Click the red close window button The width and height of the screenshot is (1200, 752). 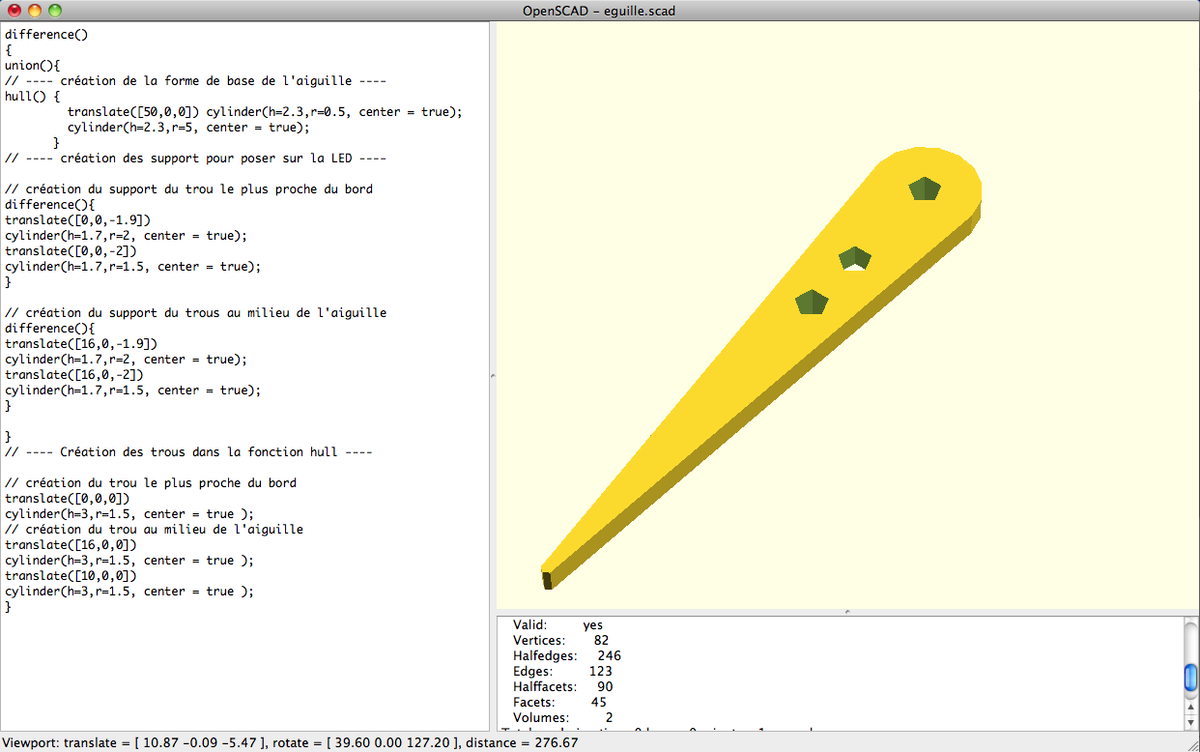tap(14, 10)
